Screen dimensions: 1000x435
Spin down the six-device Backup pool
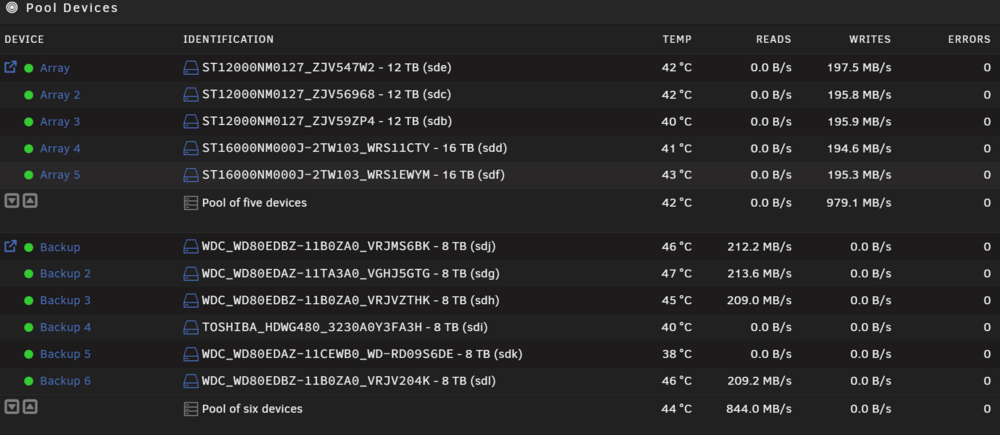coord(11,406)
